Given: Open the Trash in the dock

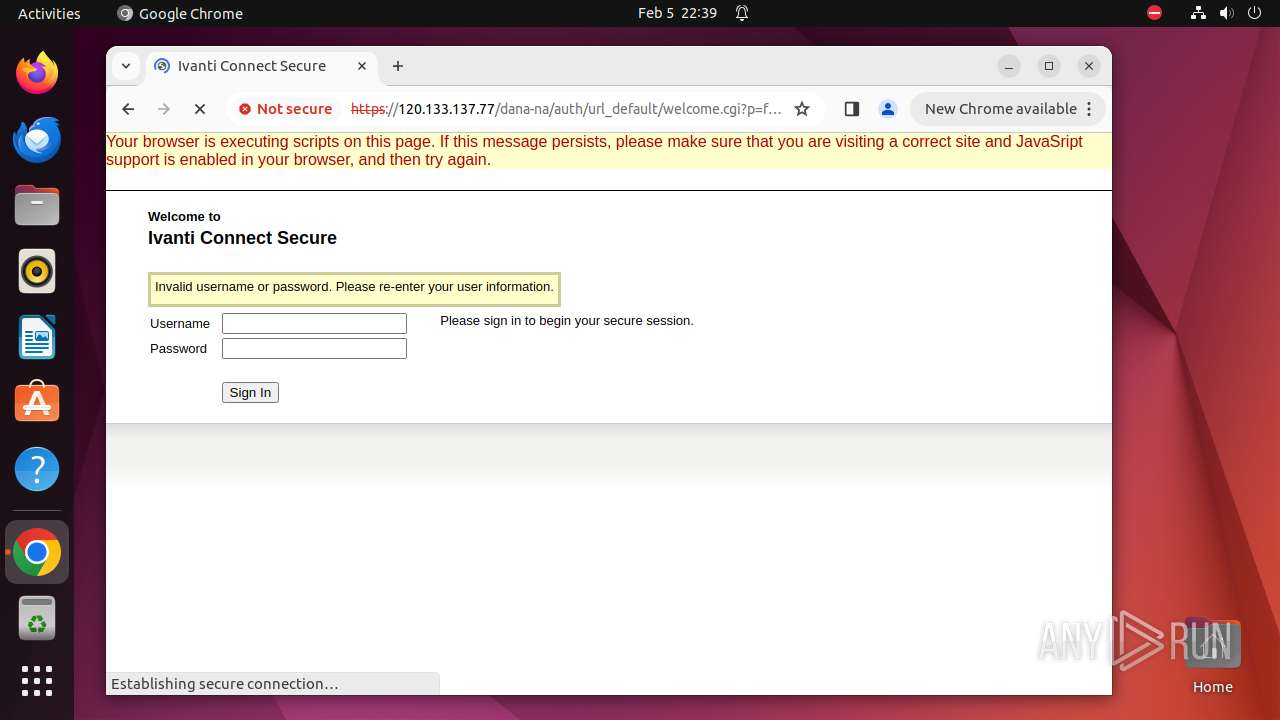Looking at the screenshot, I should coord(37,618).
